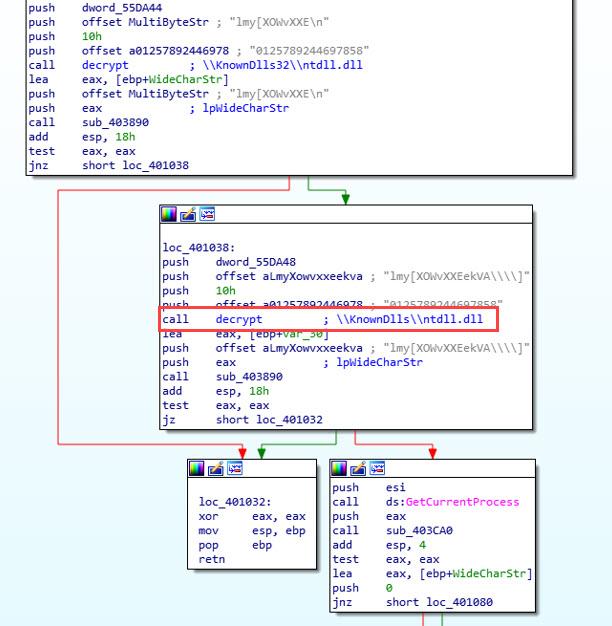612x626 pixels.
Task: Click WideCharStr in the GetCurrentProcess block lea
Action: [489, 574]
